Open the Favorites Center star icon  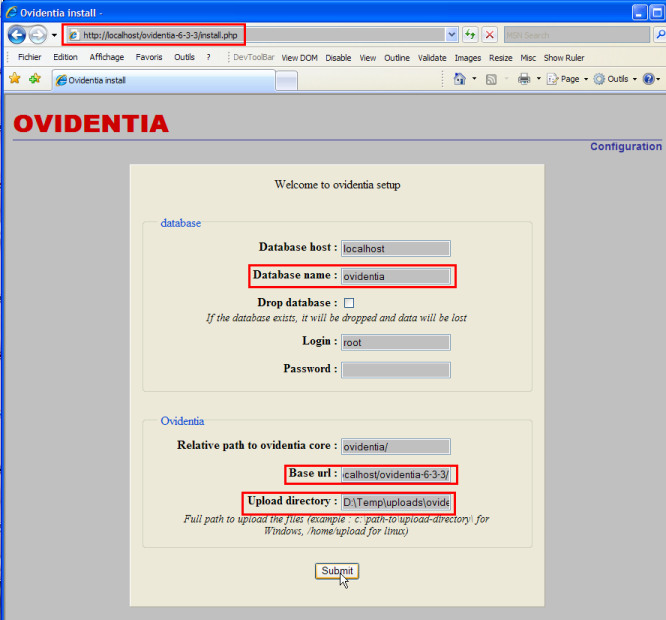pyautogui.click(x=15, y=78)
